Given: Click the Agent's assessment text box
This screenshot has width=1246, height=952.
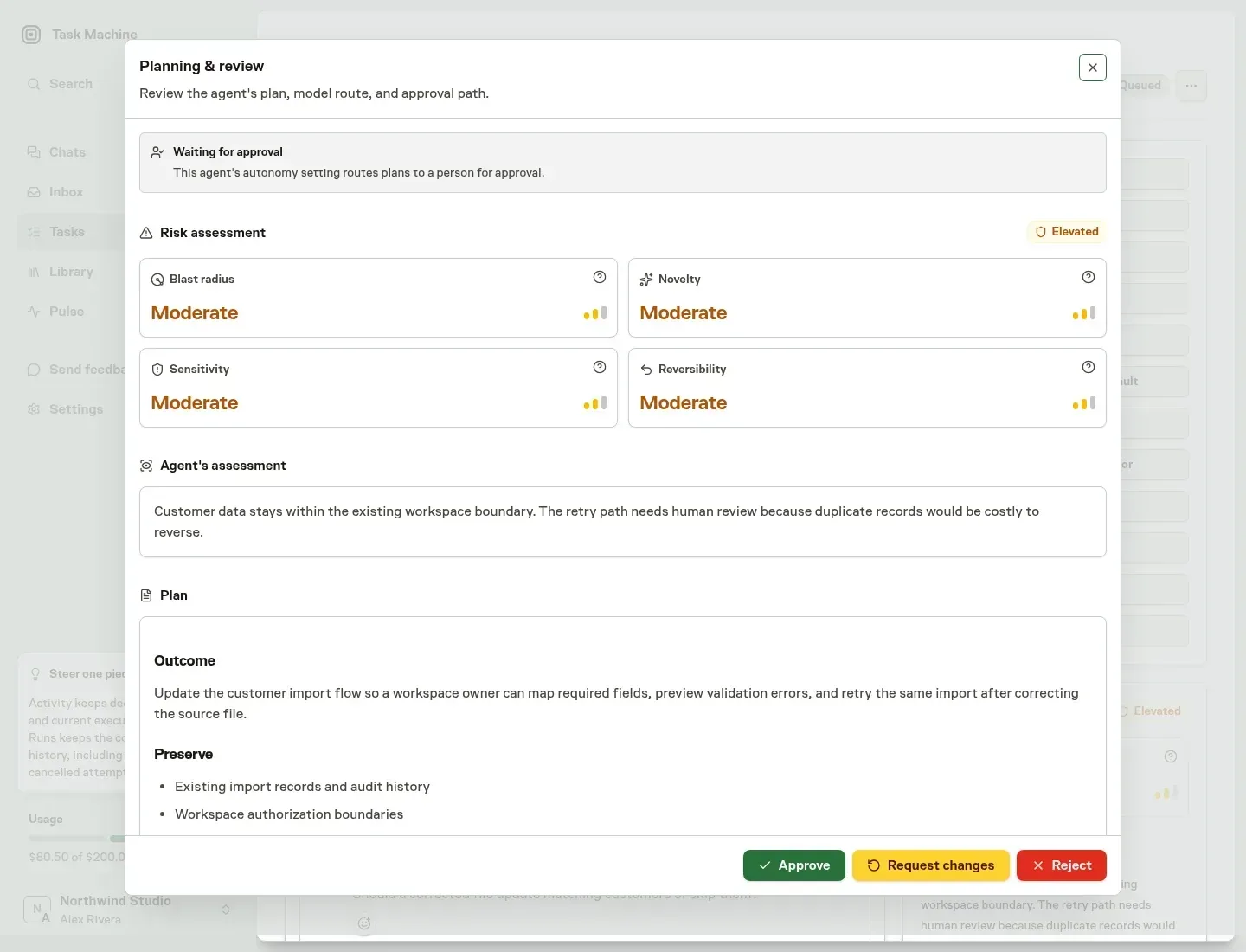Looking at the screenshot, I should click(x=623, y=522).
